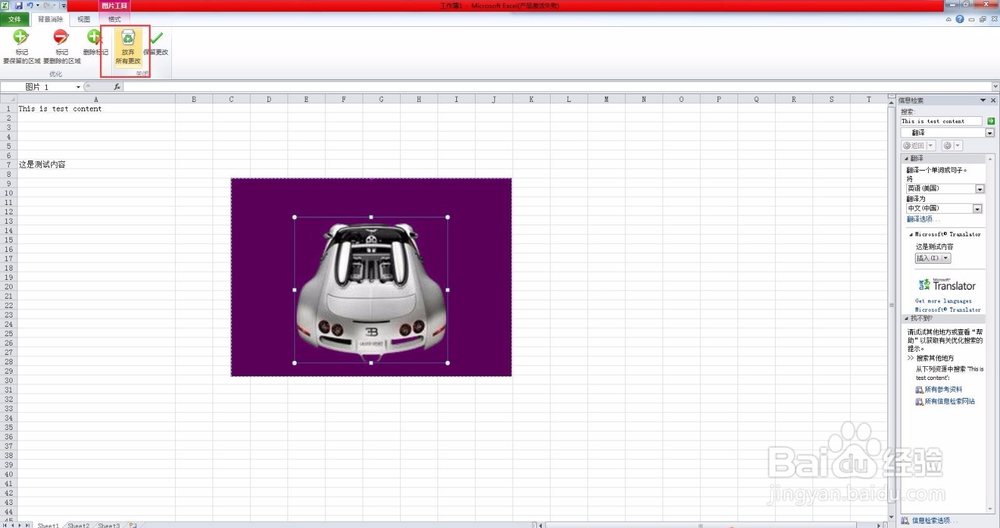Open Undo history dropdown arrow
This screenshot has width=1000, height=528.
click(37, 6)
